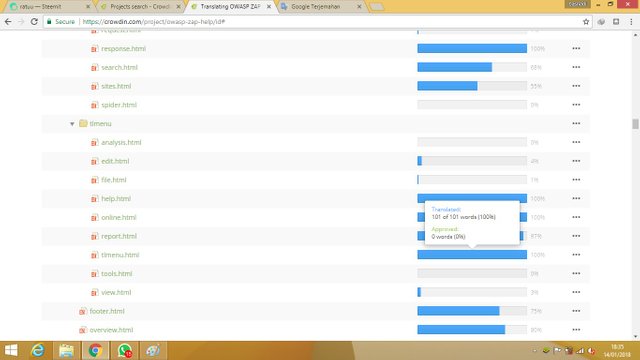The width and height of the screenshot is (640, 360).
Task: Open the more options menu for edit.html
Action: tap(576, 161)
